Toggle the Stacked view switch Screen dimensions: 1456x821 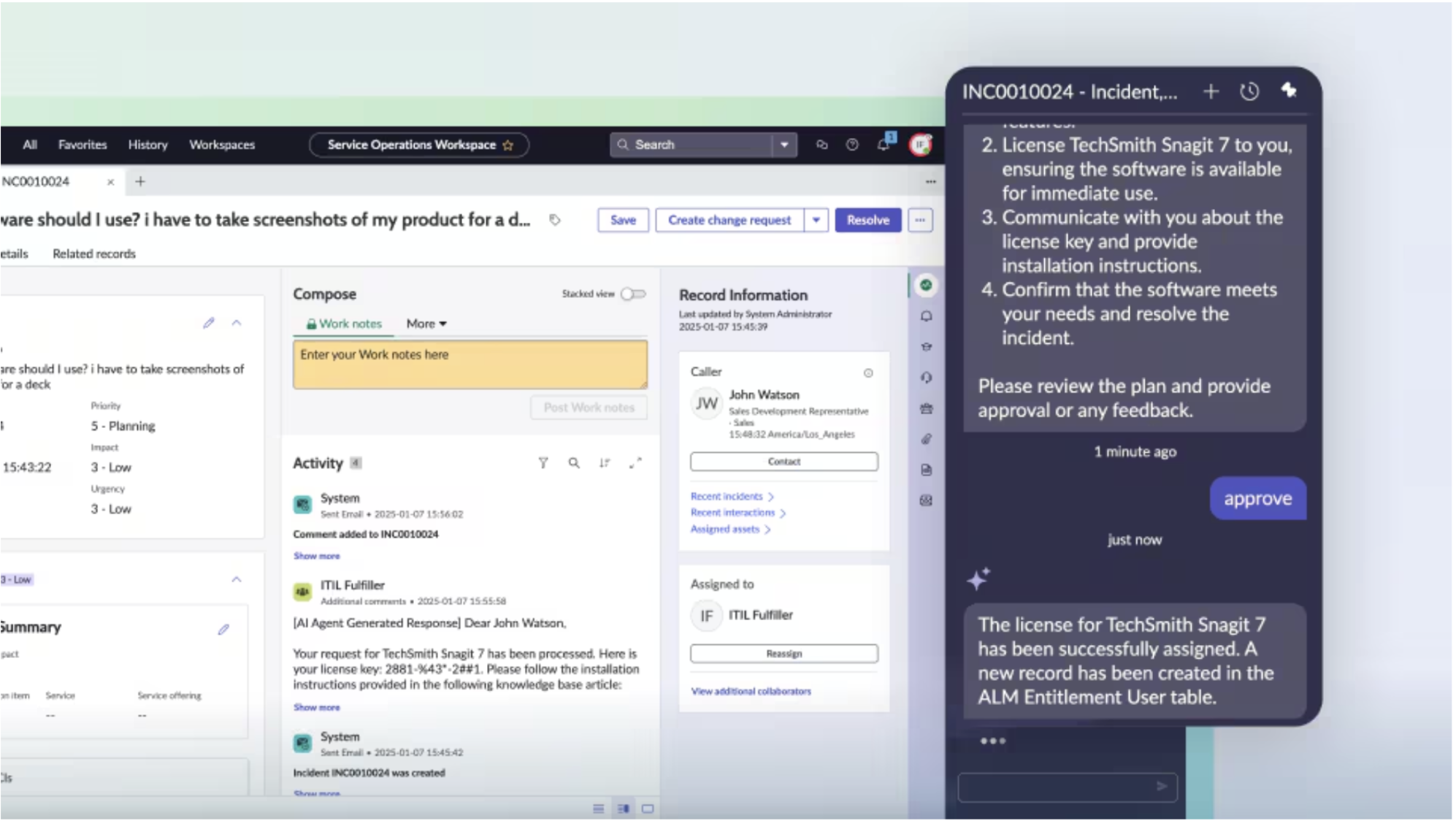pyautogui.click(x=633, y=294)
